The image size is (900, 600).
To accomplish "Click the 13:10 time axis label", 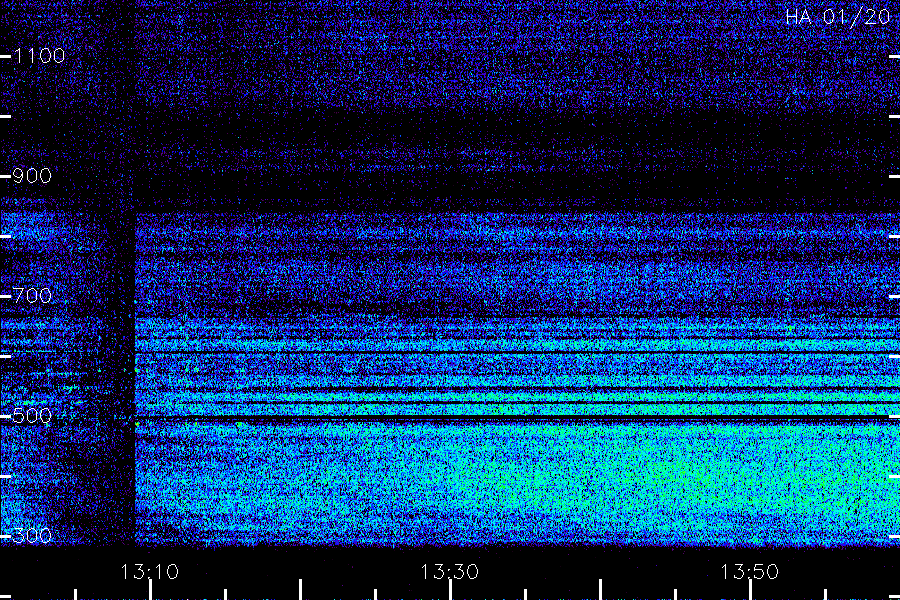I will [x=150, y=572].
